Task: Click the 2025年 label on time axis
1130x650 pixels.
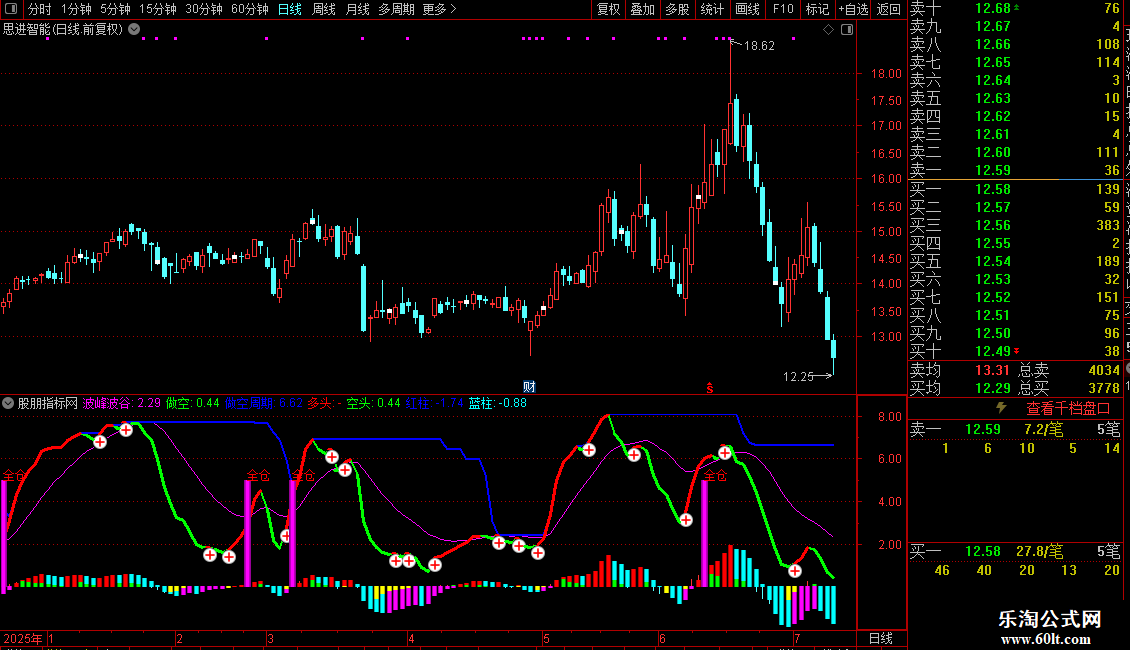Action: click(x=22, y=638)
